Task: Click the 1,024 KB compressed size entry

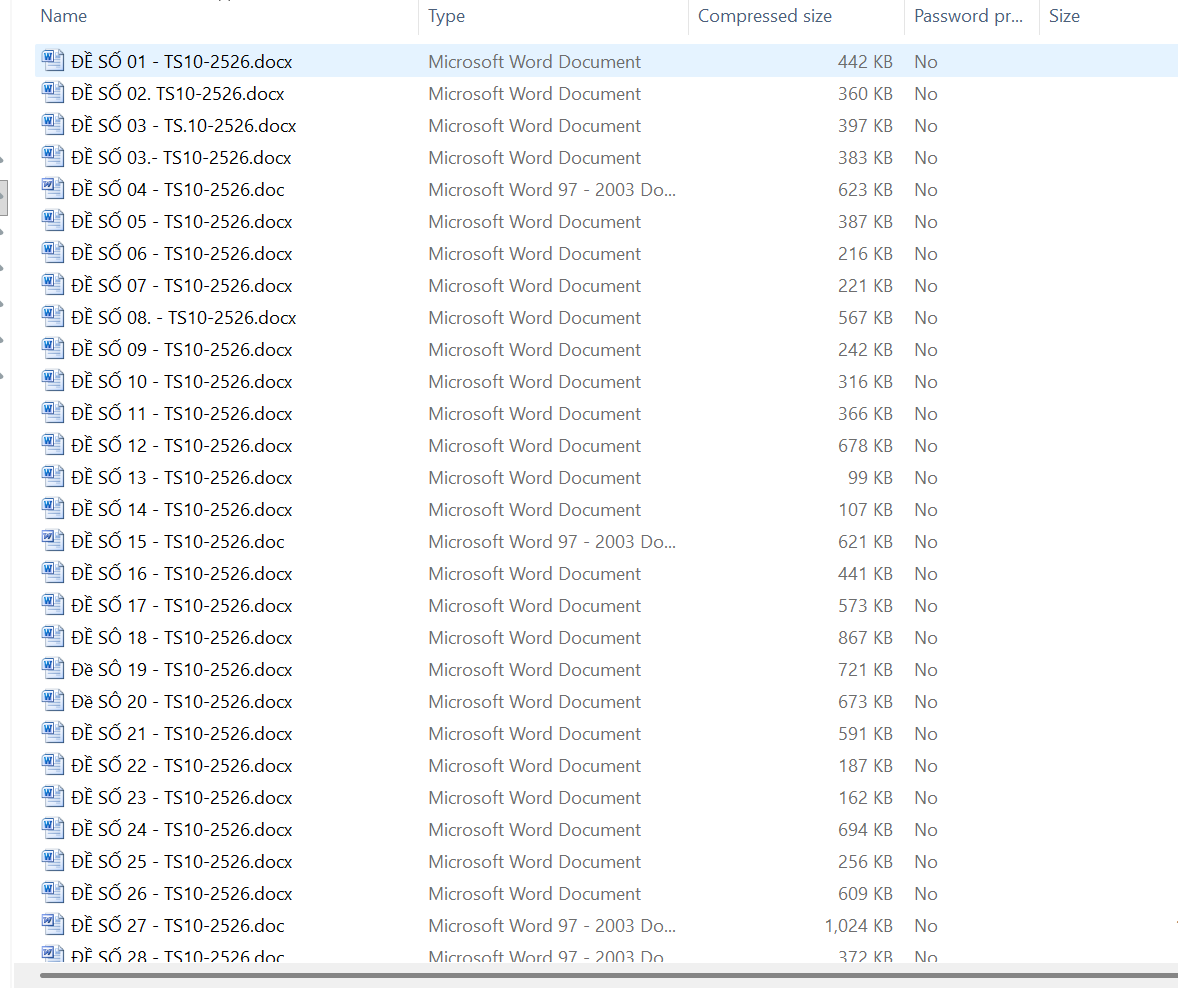Action: pyautogui.click(x=858, y=926)
